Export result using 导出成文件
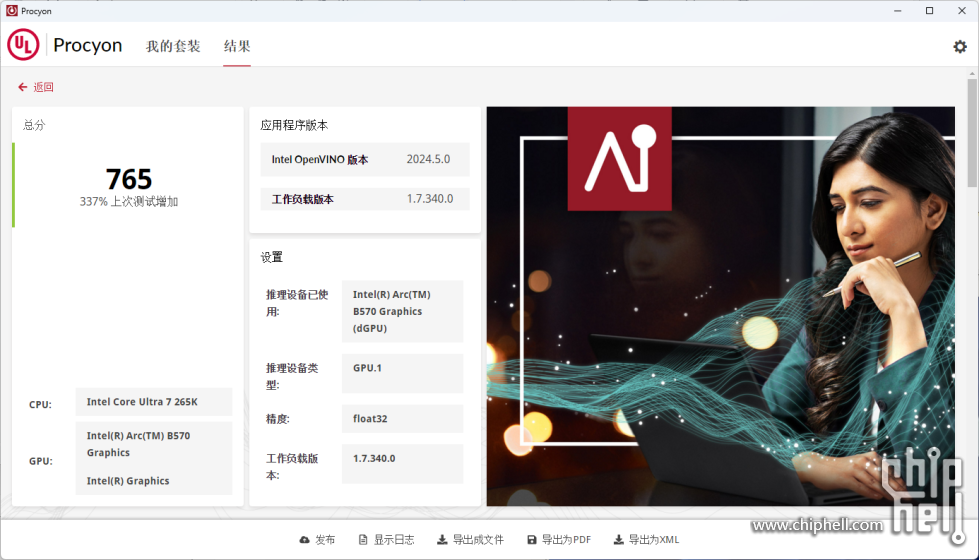 (478, 539)
